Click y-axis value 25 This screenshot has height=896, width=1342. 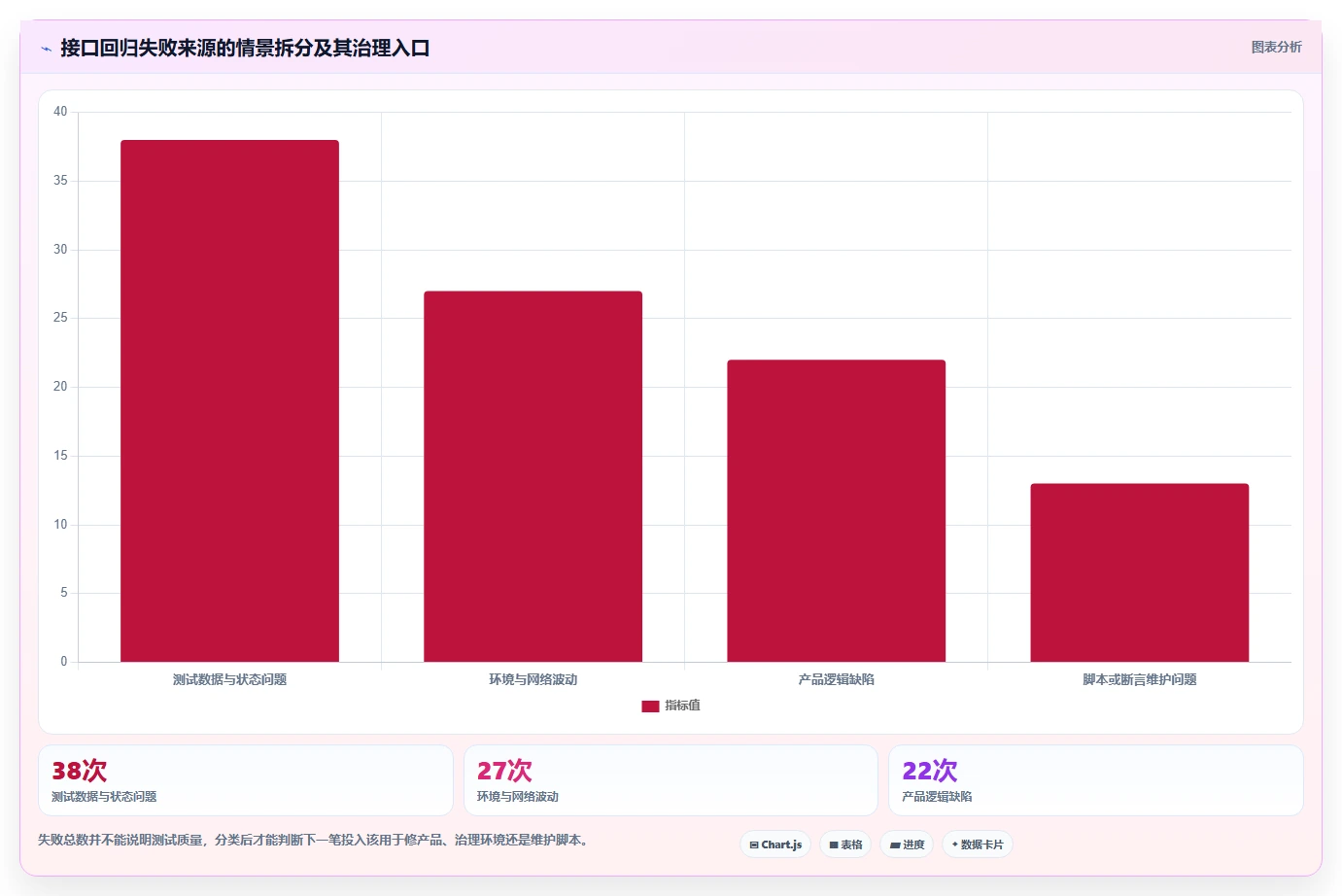[60, 318]
